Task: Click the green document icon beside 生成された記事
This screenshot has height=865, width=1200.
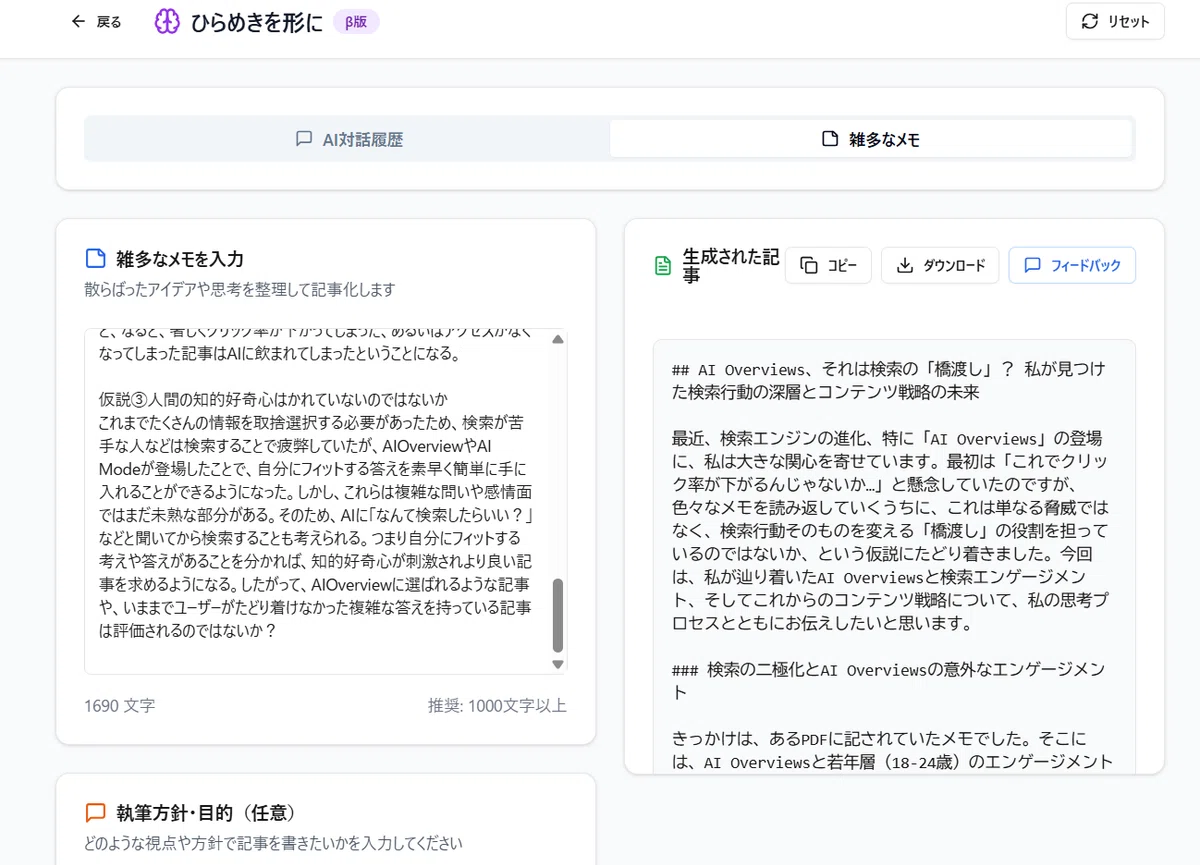Action: [662, 265]
